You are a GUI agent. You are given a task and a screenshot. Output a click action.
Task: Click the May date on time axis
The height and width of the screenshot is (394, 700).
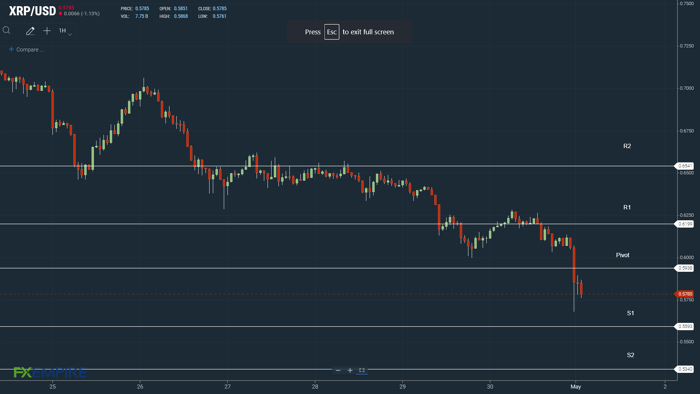(575, 386)
